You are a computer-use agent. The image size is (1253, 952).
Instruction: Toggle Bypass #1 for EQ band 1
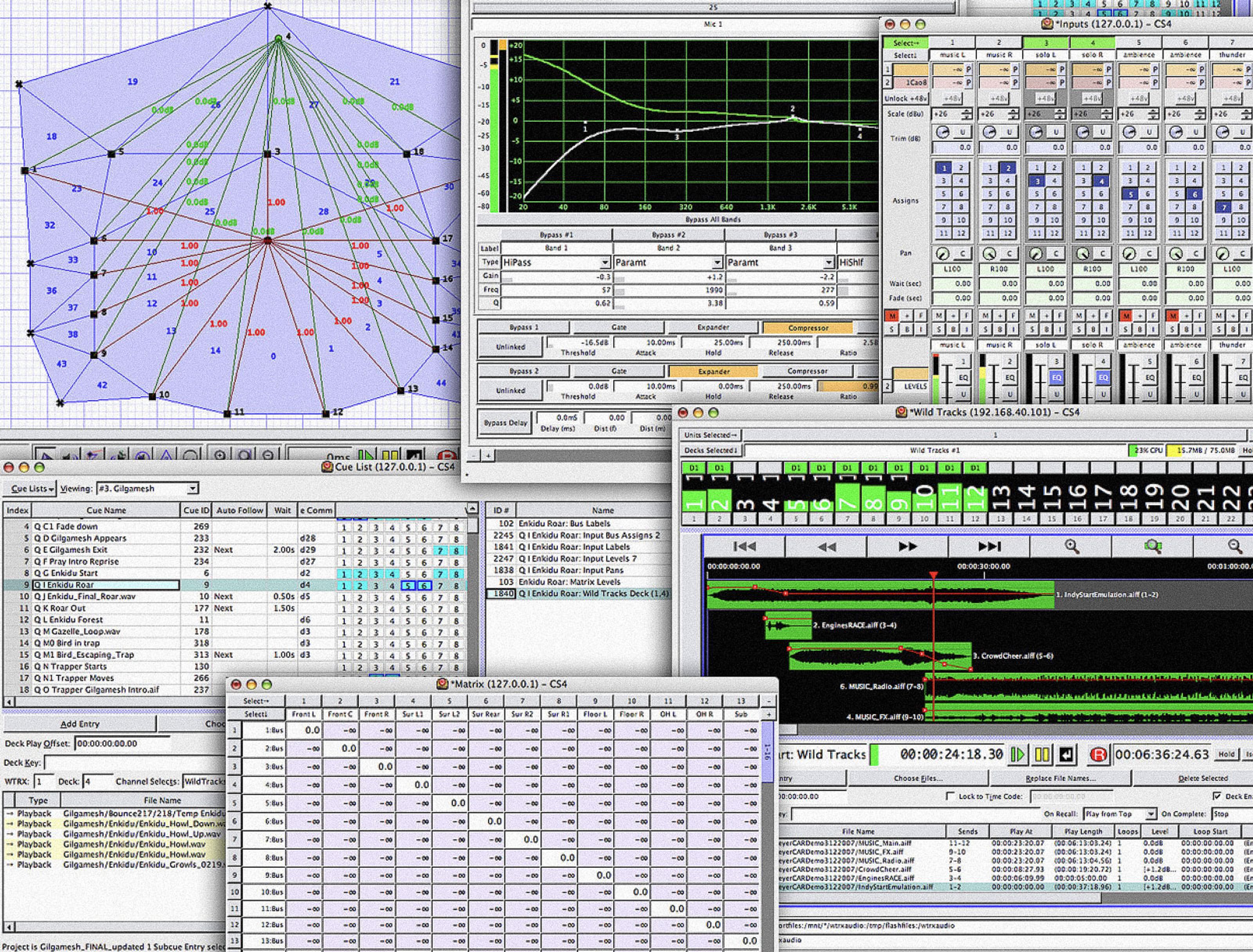(556, 234)
